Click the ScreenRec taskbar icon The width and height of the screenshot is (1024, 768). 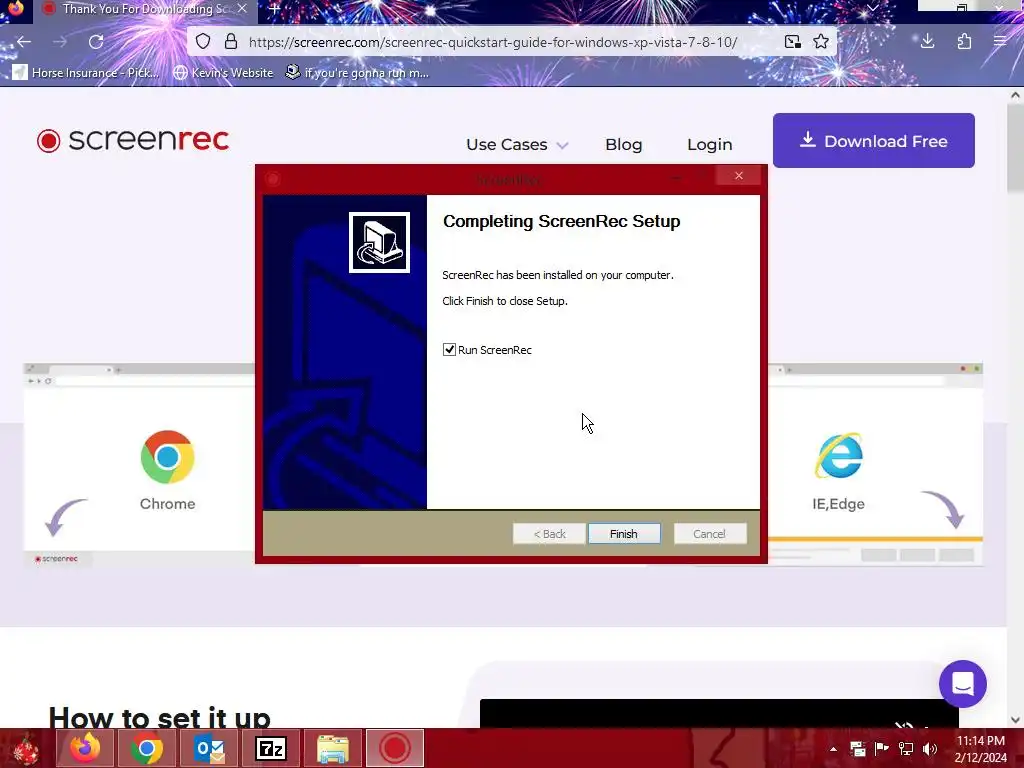pos(394,748)
